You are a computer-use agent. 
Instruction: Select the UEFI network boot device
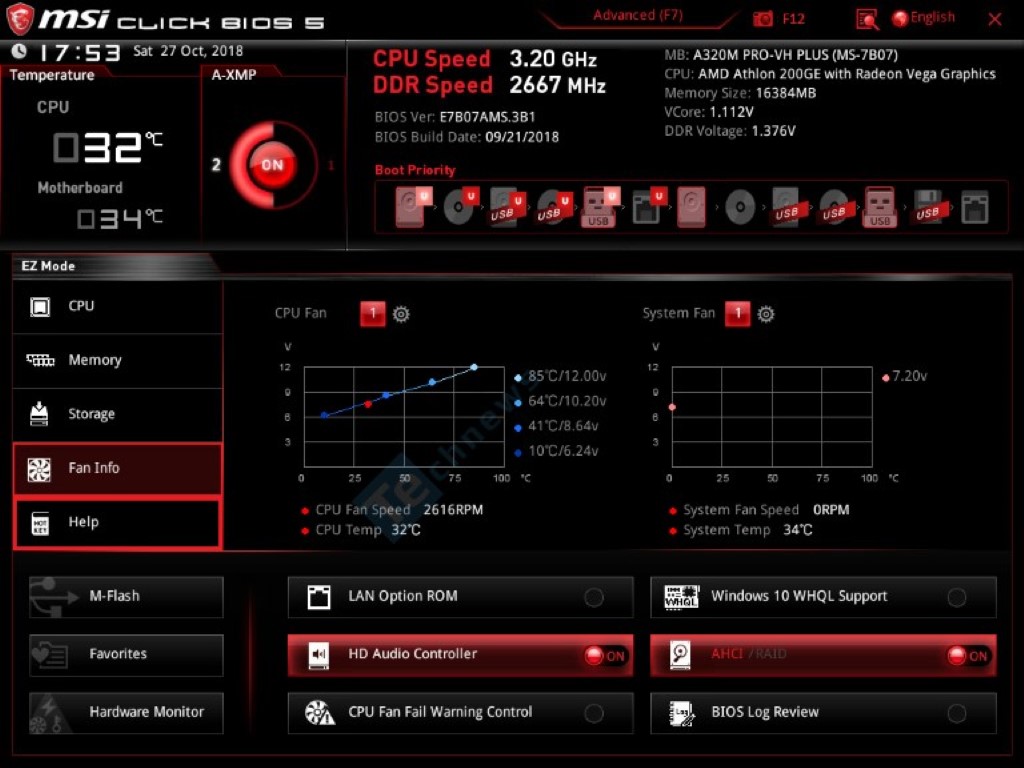648,207
